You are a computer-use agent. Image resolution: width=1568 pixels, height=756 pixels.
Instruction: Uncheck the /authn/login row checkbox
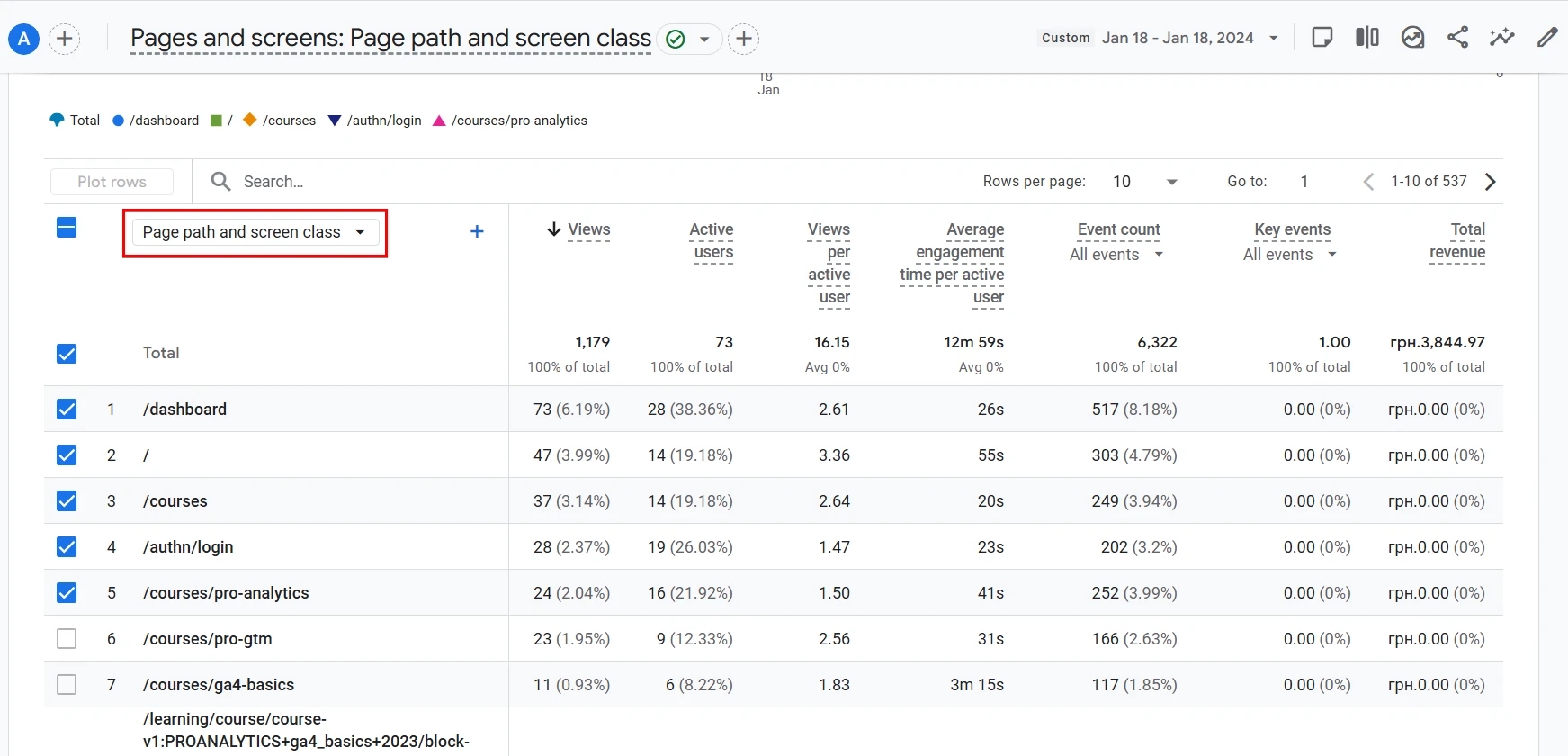point(67,547)
